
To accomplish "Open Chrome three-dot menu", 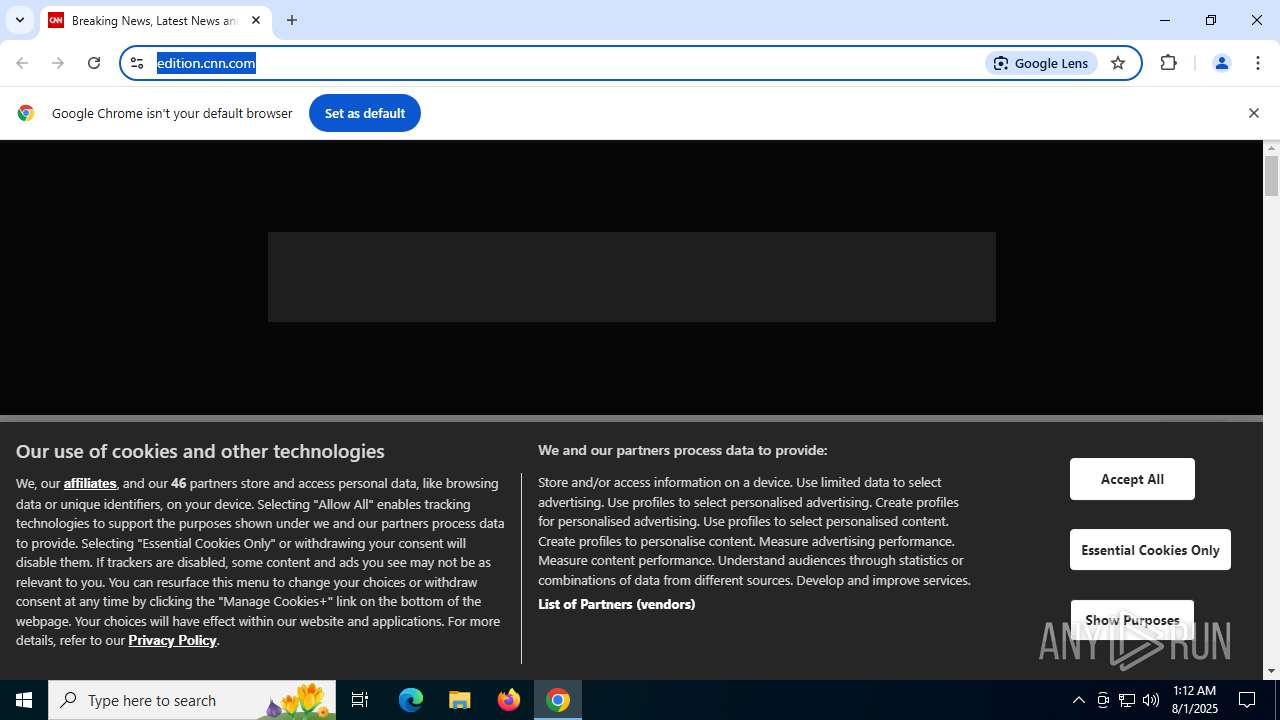I will pos(1258,63).
